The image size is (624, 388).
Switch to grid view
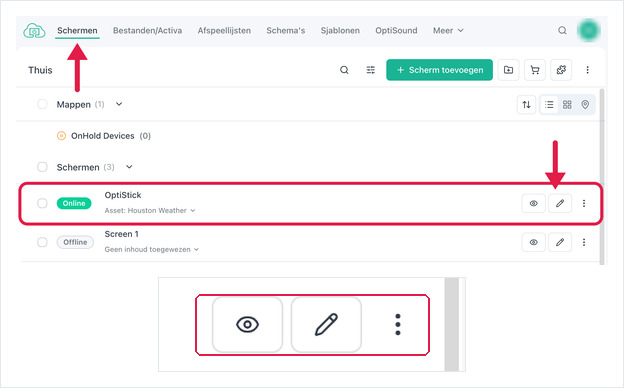[567, 105]
